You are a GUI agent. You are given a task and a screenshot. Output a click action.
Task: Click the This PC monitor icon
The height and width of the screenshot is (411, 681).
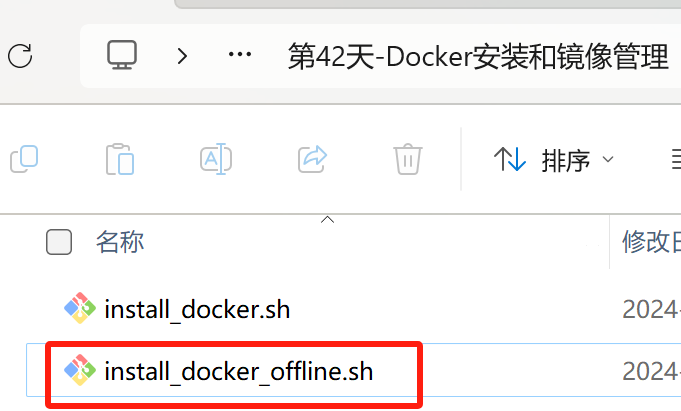121,55
